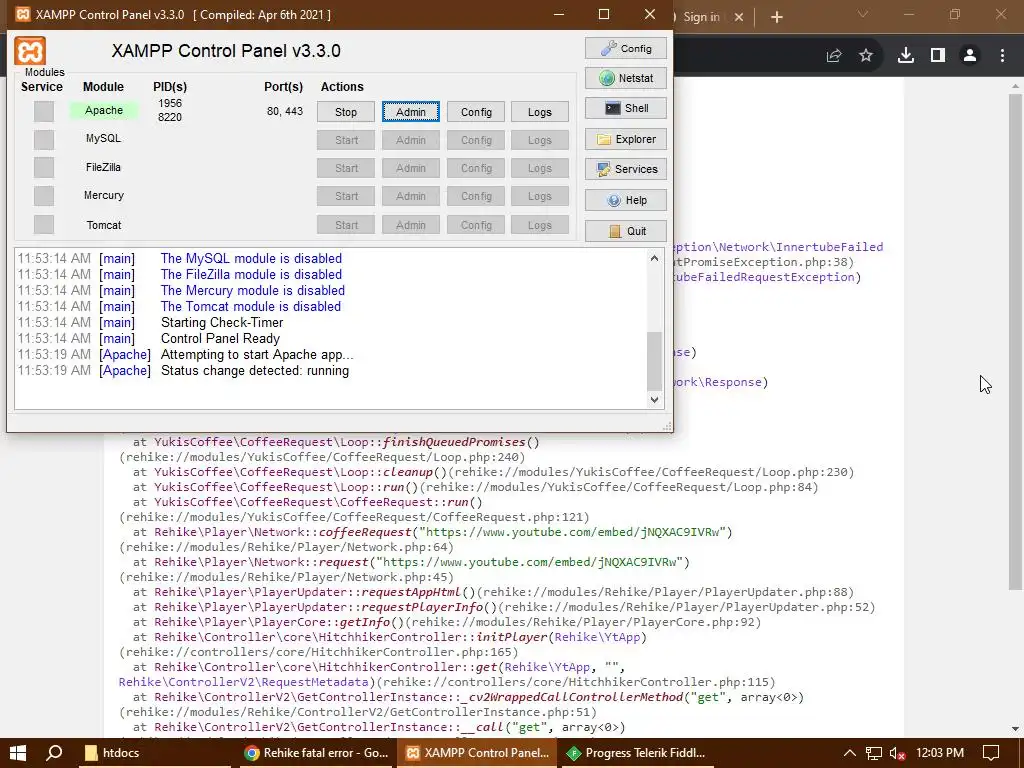Click Apache PID 8220
Screen dimensions: 1024x768
pos(170,118)
